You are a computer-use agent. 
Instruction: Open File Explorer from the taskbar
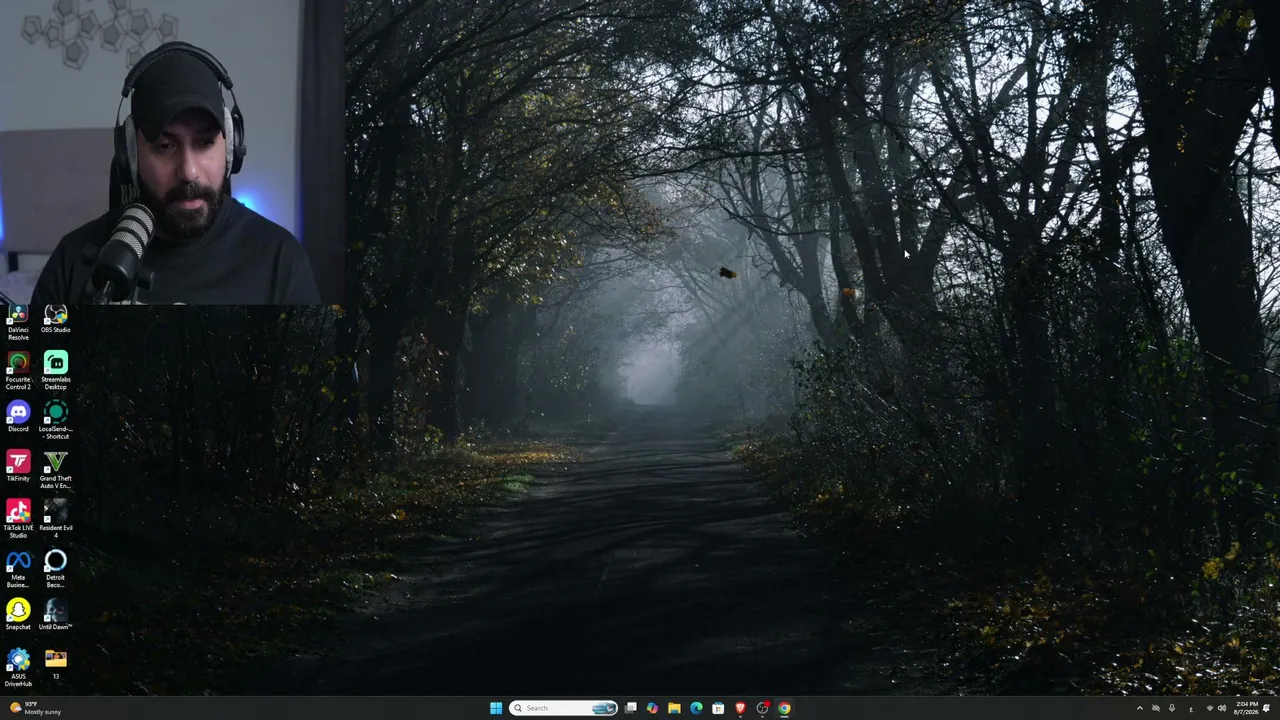[674, 708]
